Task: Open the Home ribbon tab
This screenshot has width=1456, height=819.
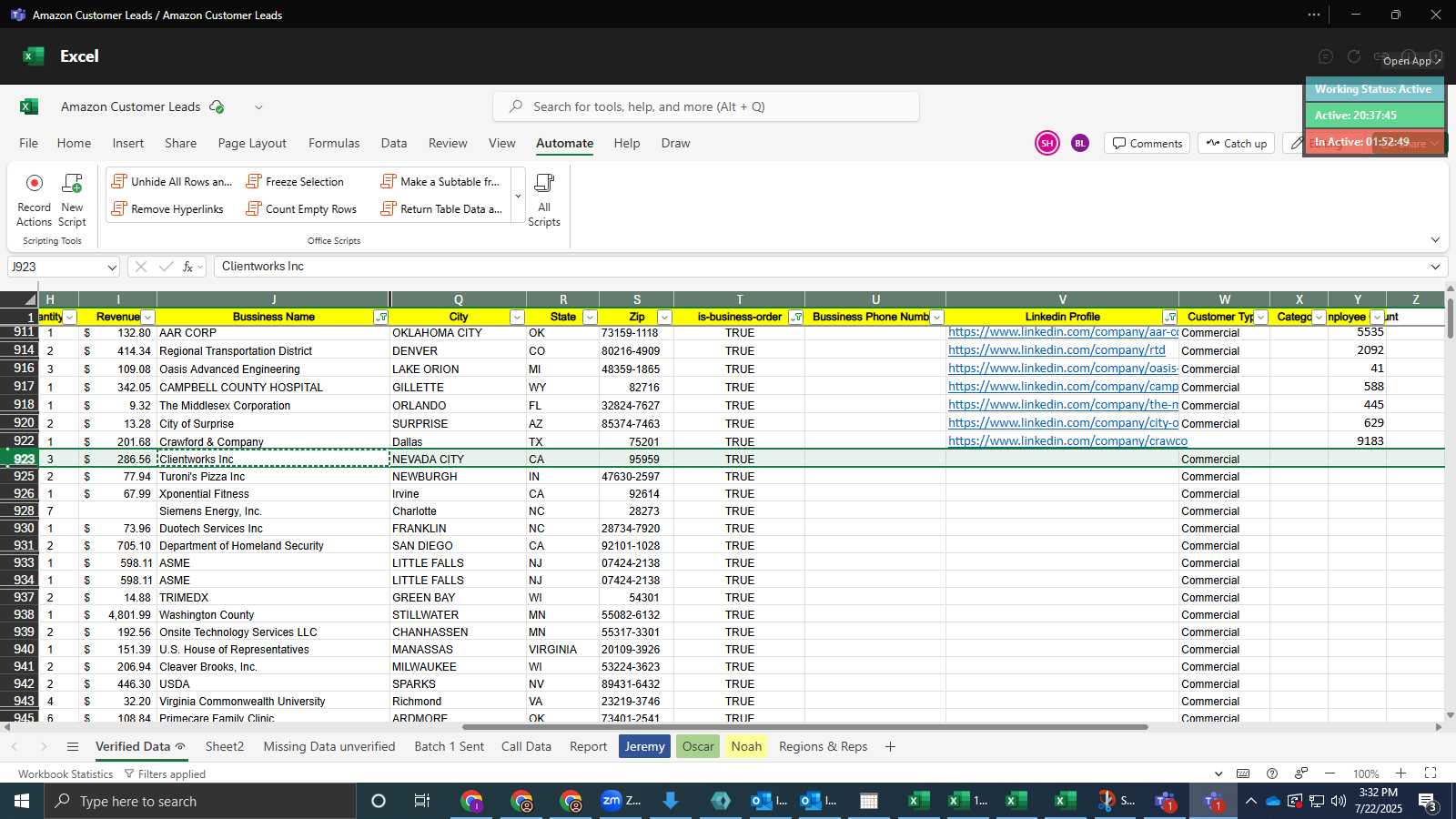Action: 74,143
